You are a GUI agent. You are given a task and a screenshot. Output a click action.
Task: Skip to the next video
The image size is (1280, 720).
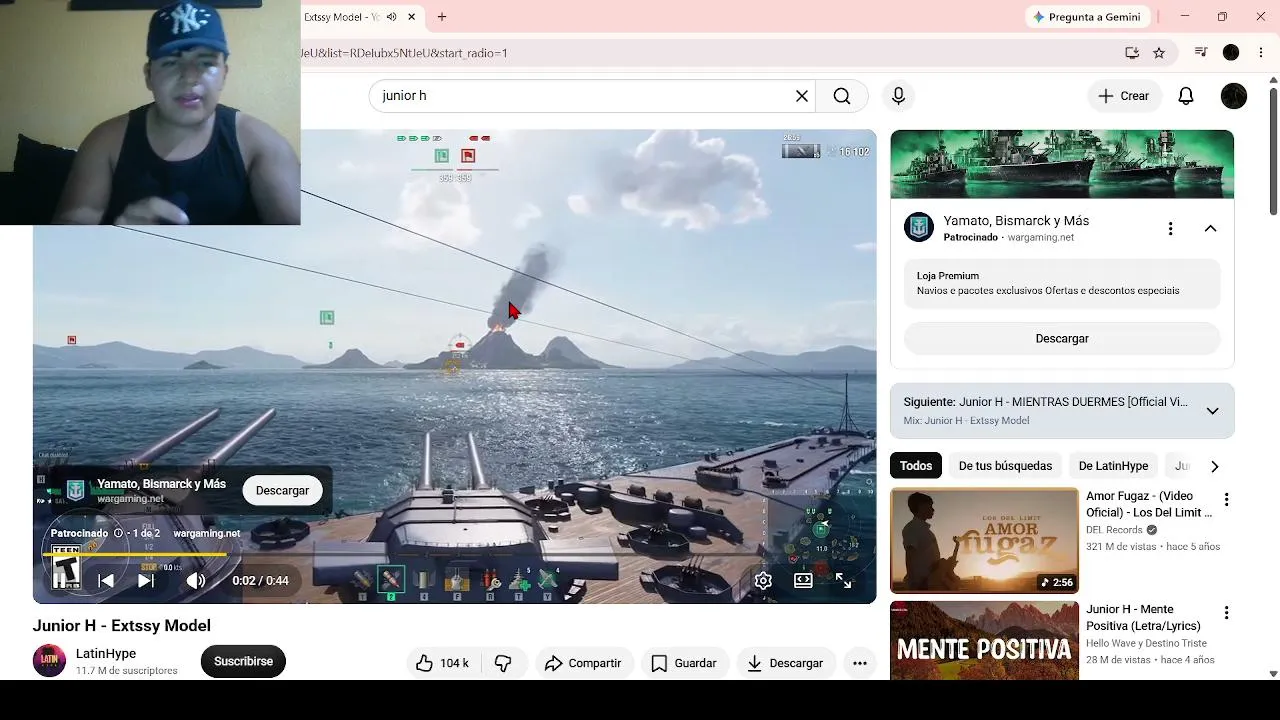146,581
